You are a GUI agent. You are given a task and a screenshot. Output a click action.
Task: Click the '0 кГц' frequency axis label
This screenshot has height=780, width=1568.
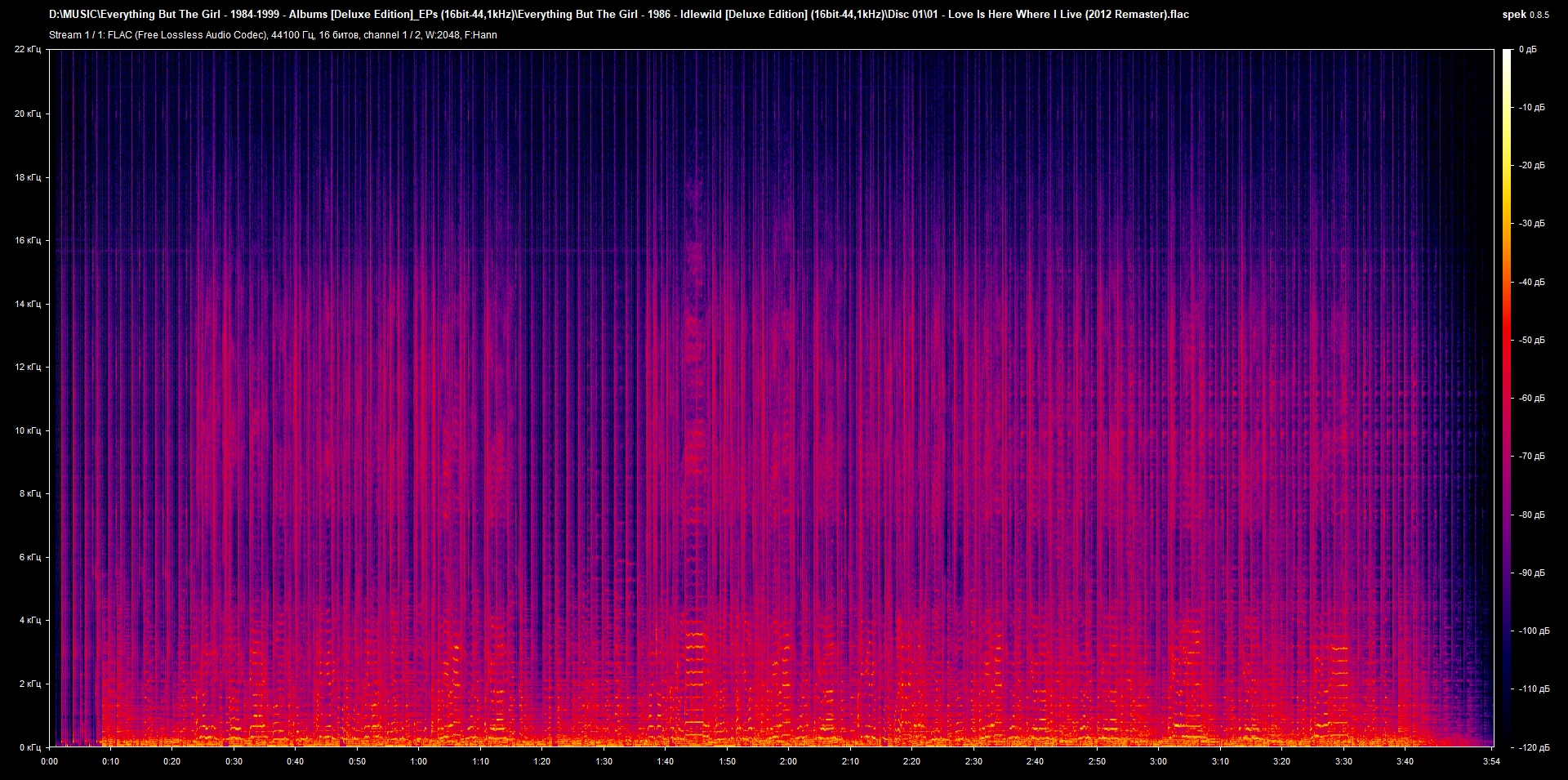30,747
